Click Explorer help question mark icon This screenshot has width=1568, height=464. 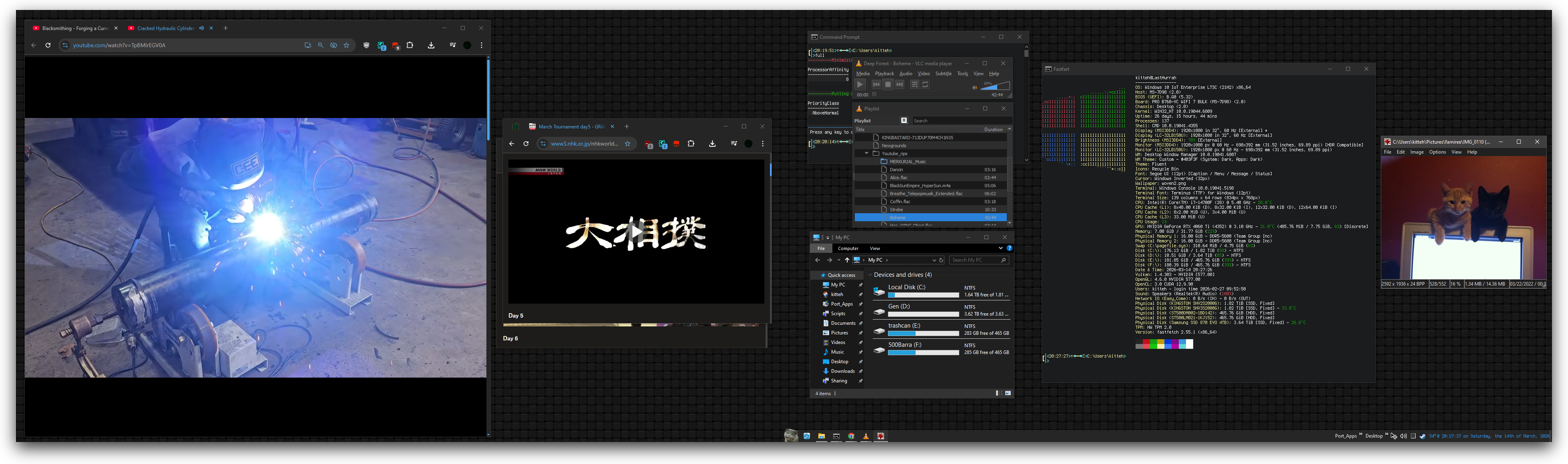click(1009, 248)
